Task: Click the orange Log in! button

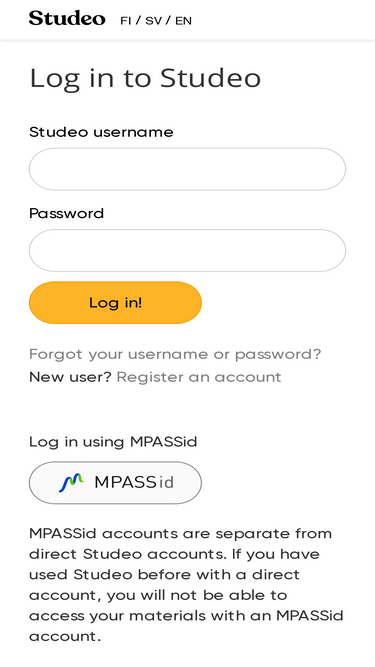Action: (x=115, y=302)
